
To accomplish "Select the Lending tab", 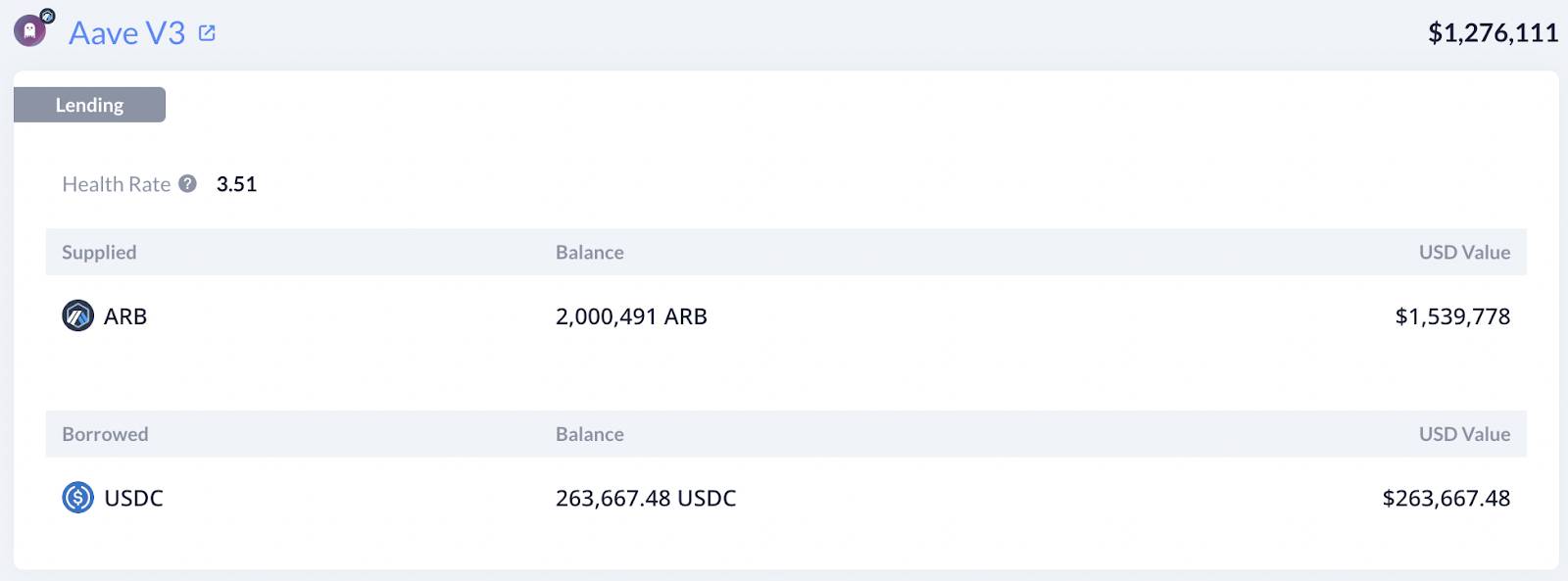I will click(x=89, y=105).
